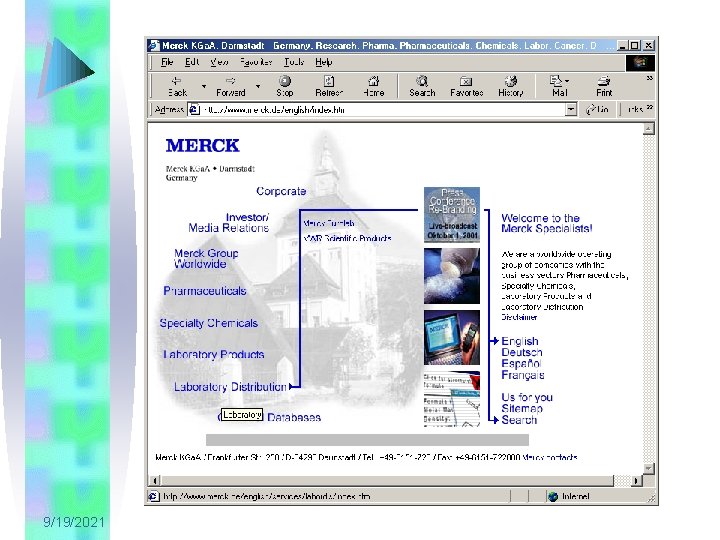
Task: Open the File menu
Action: click(167, 62)
